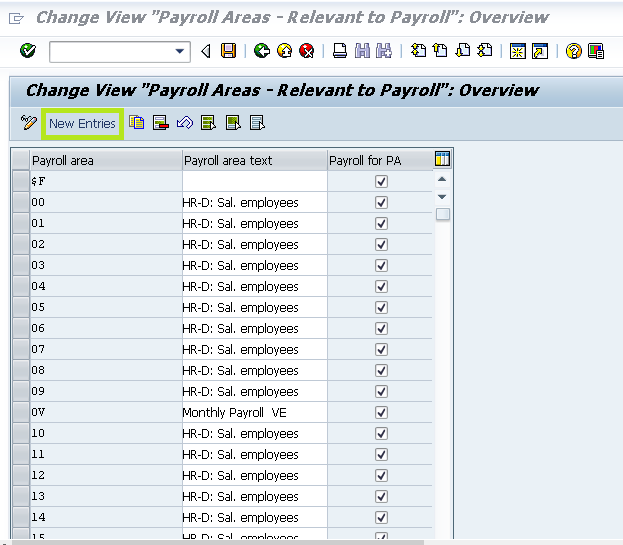Select the row selector for payroll area 01
The image size is (623, 545).
(x=21, y=224)
